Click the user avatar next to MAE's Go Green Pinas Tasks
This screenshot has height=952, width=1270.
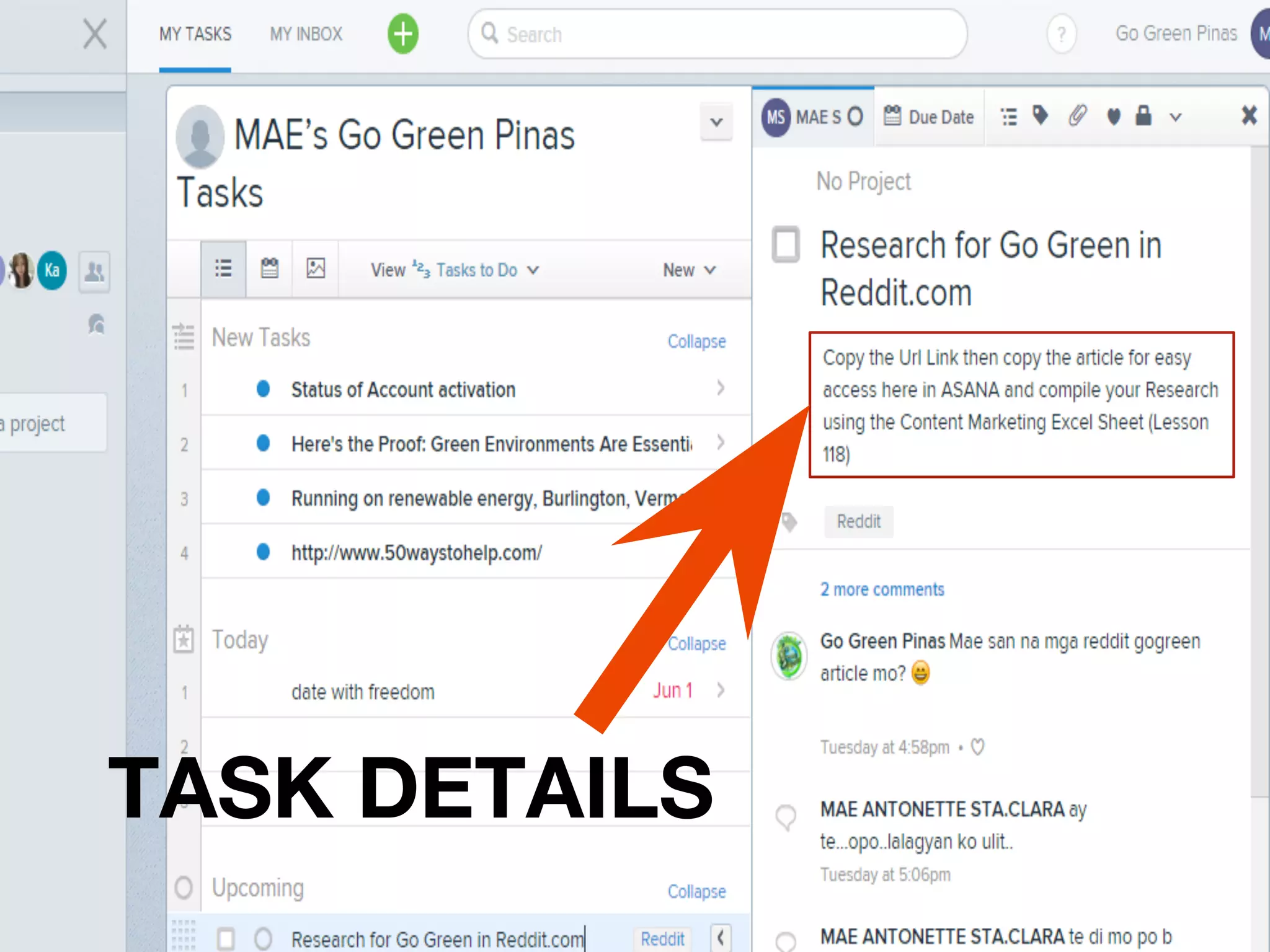pos(200,136)
